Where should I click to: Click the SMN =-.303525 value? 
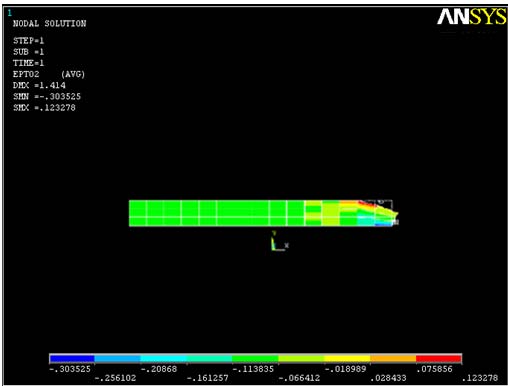click(47, 97)
